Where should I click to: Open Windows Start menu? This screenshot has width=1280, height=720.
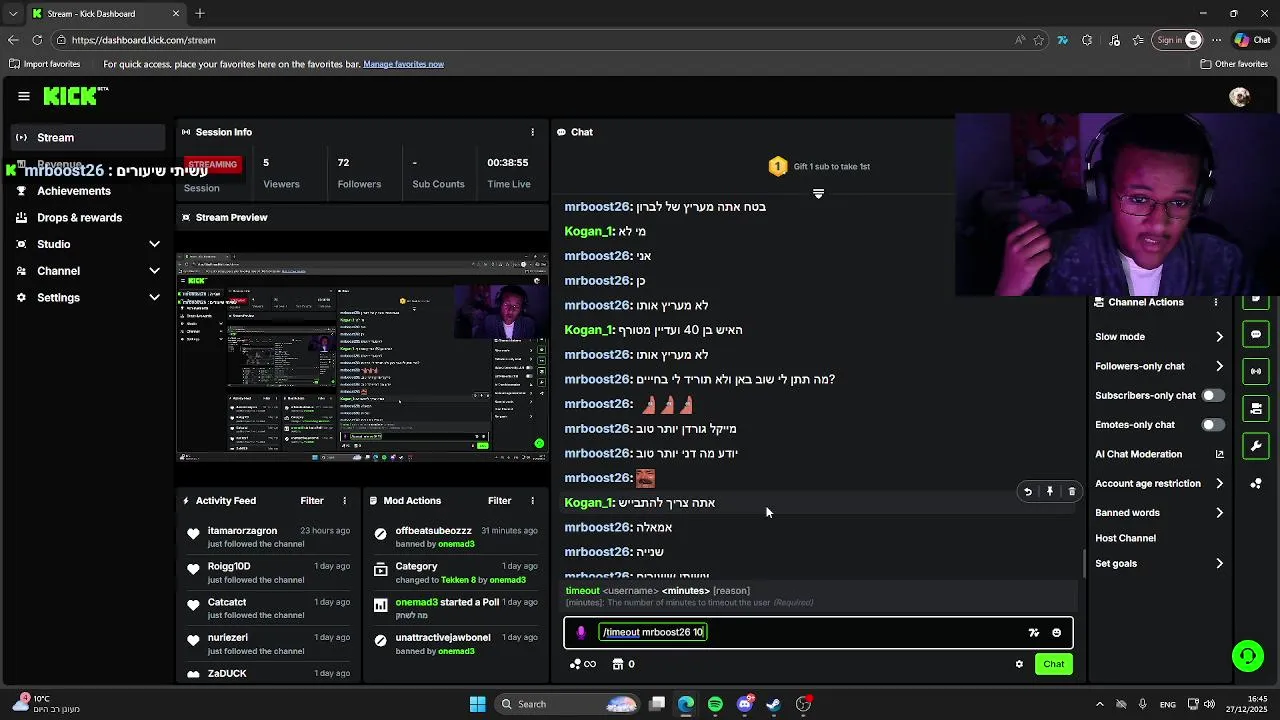pos(477,704)
